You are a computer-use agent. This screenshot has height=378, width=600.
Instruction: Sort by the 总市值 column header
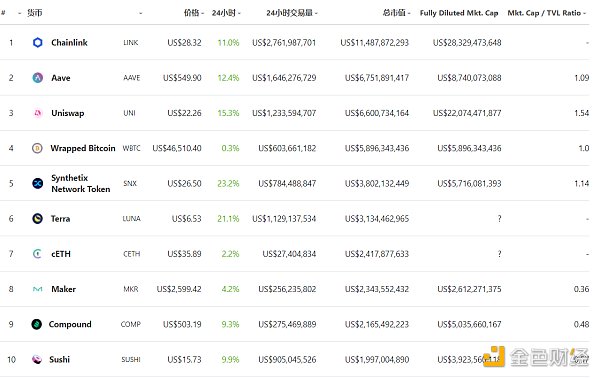(x=394, y=13)
